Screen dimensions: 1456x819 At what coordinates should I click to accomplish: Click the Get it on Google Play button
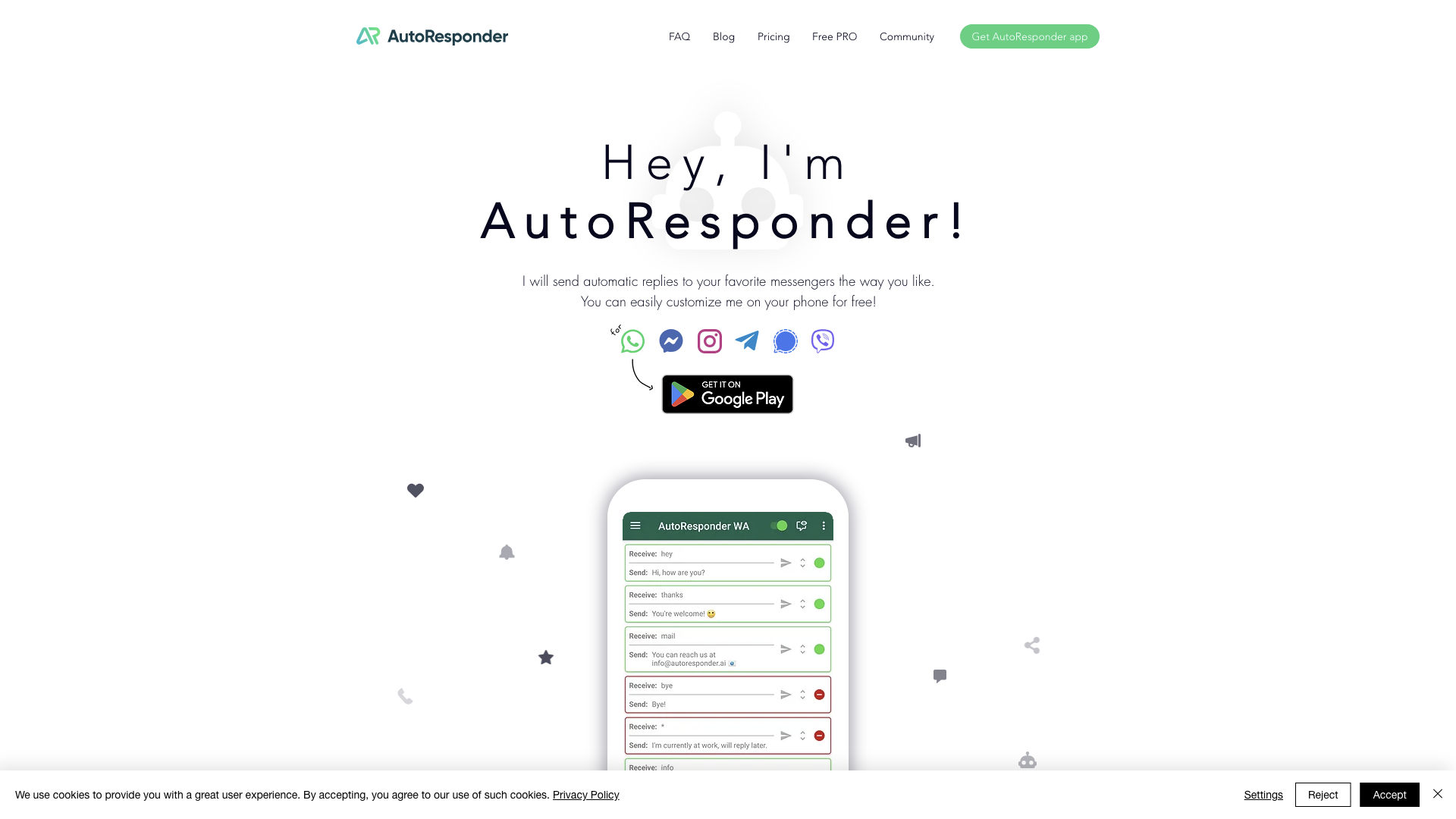[x=727, y=393]
